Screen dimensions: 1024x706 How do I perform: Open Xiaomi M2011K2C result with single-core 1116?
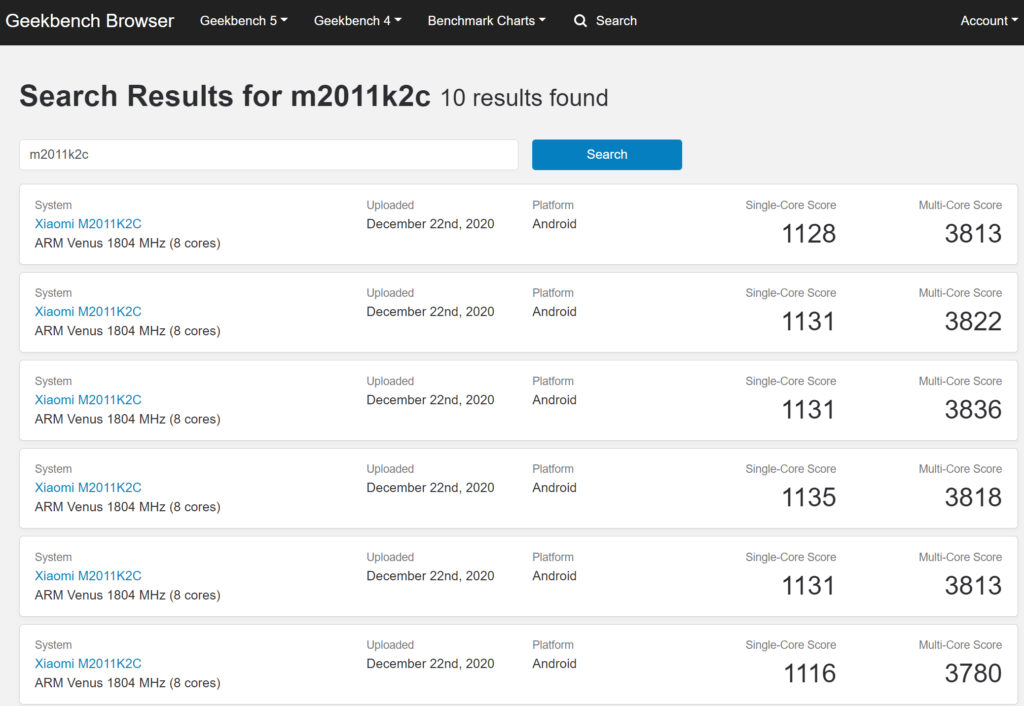[88, 664]
